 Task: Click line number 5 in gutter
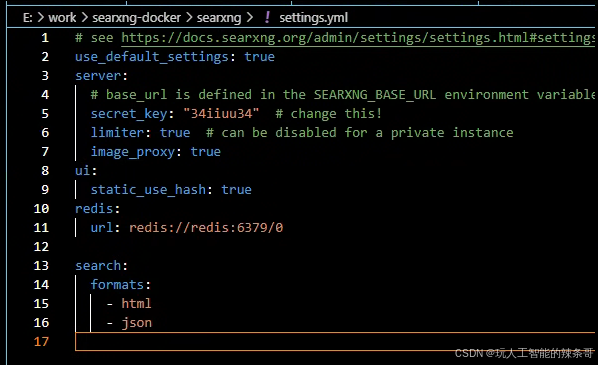click(45, 114)
